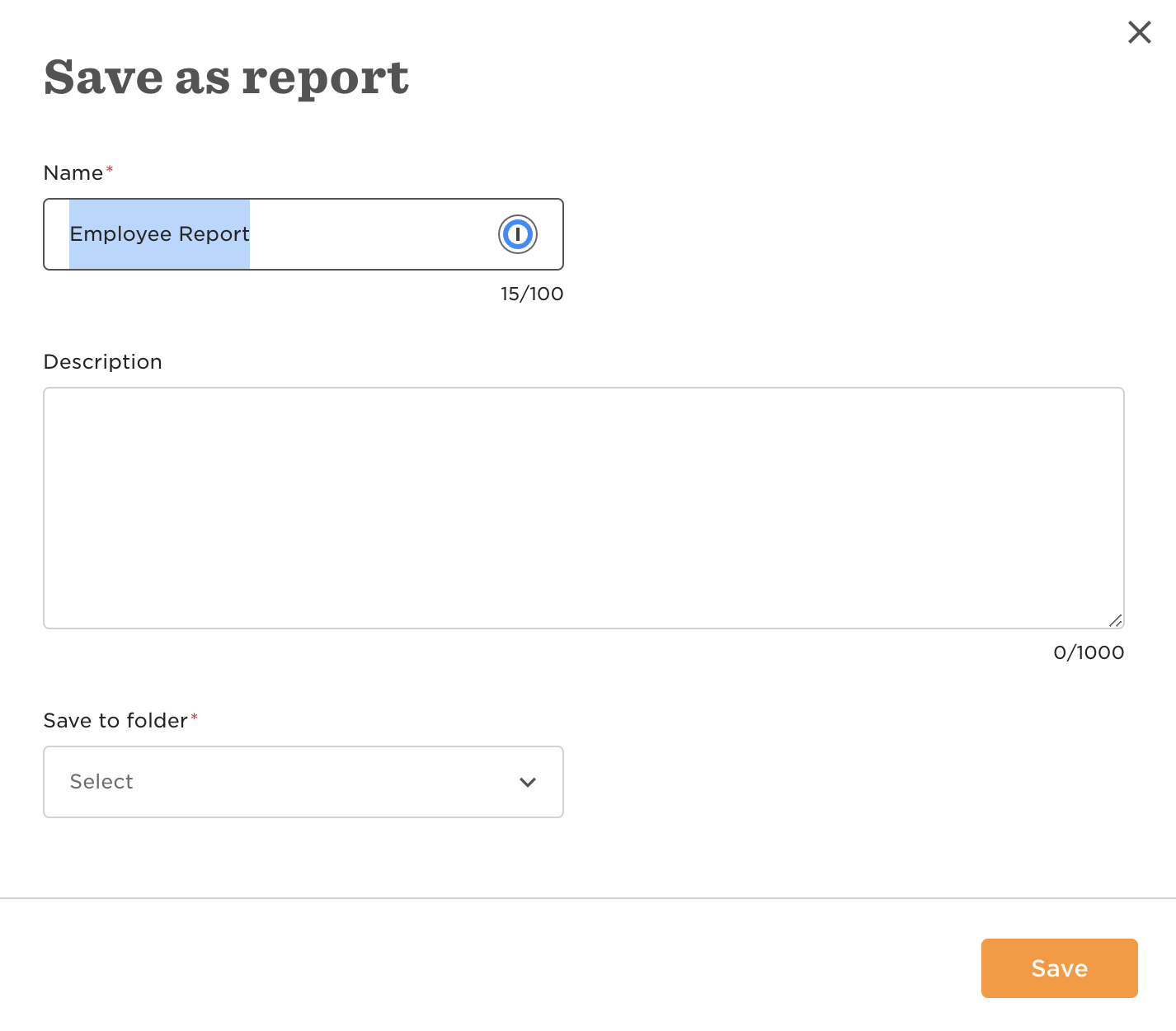Open the Save to folder dropdown

[x=303, y=782]
